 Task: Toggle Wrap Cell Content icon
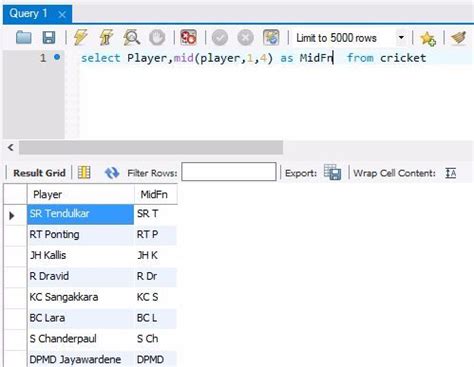[451, 173]
